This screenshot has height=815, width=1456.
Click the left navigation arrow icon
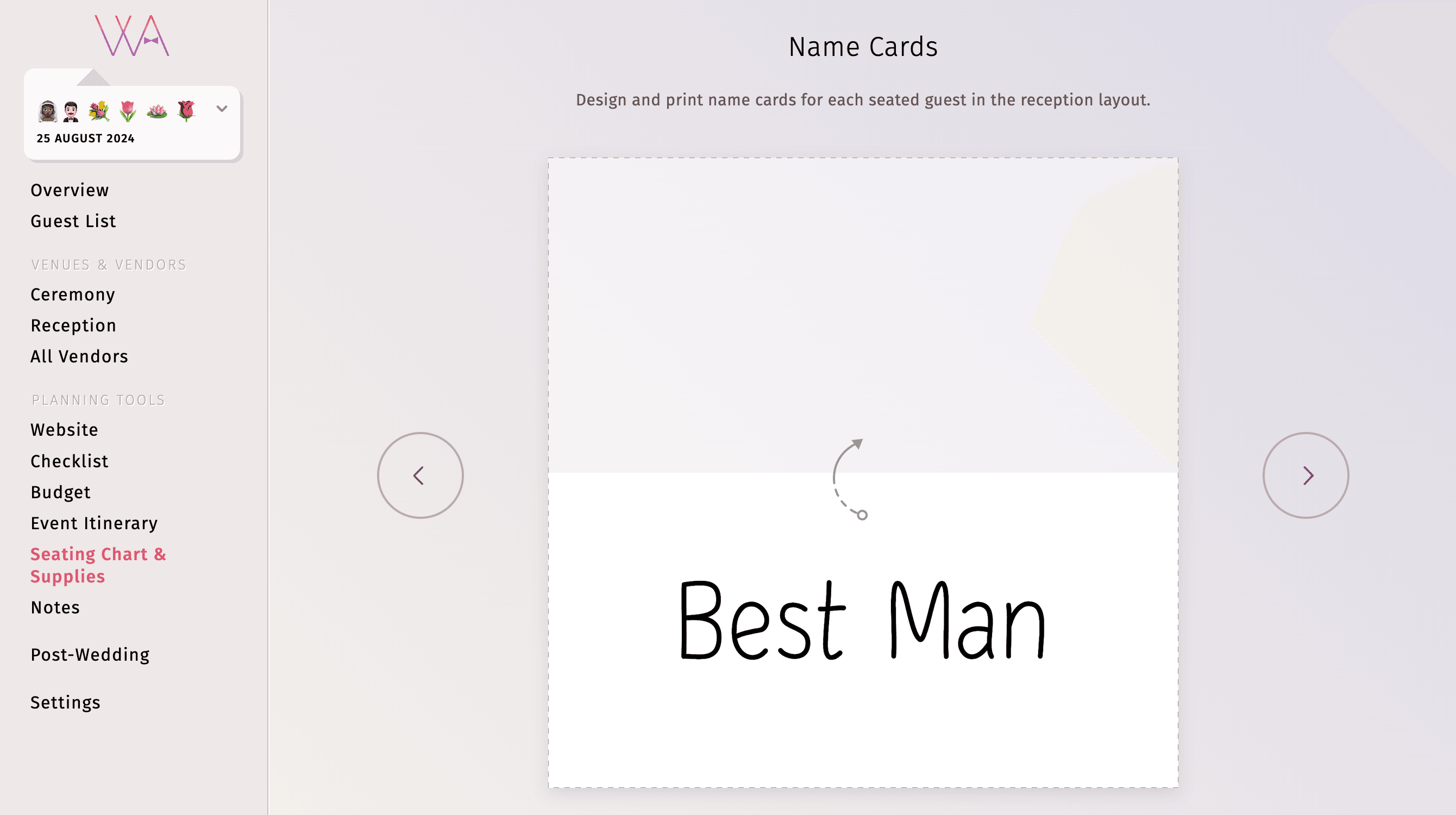pos(420,475)
